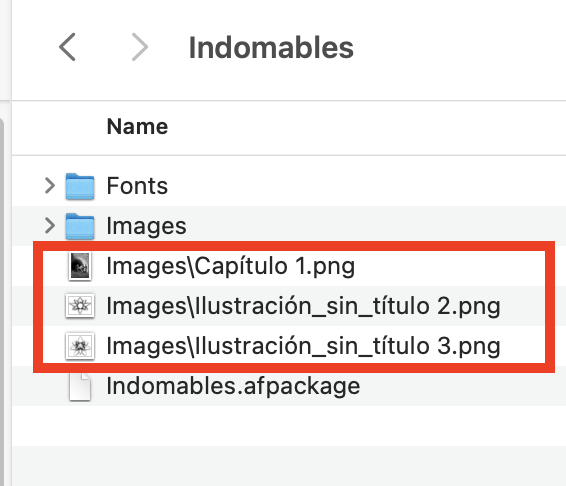Click the Ilustración_sin_título 3.png thumbnail icon
The height and width of the screenshot is (486, 566).
point(80,346)
